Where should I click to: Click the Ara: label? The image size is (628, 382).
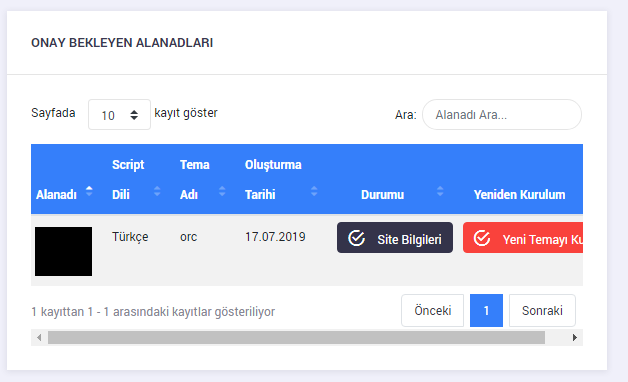pyautogui.click(x=406, y=115)
